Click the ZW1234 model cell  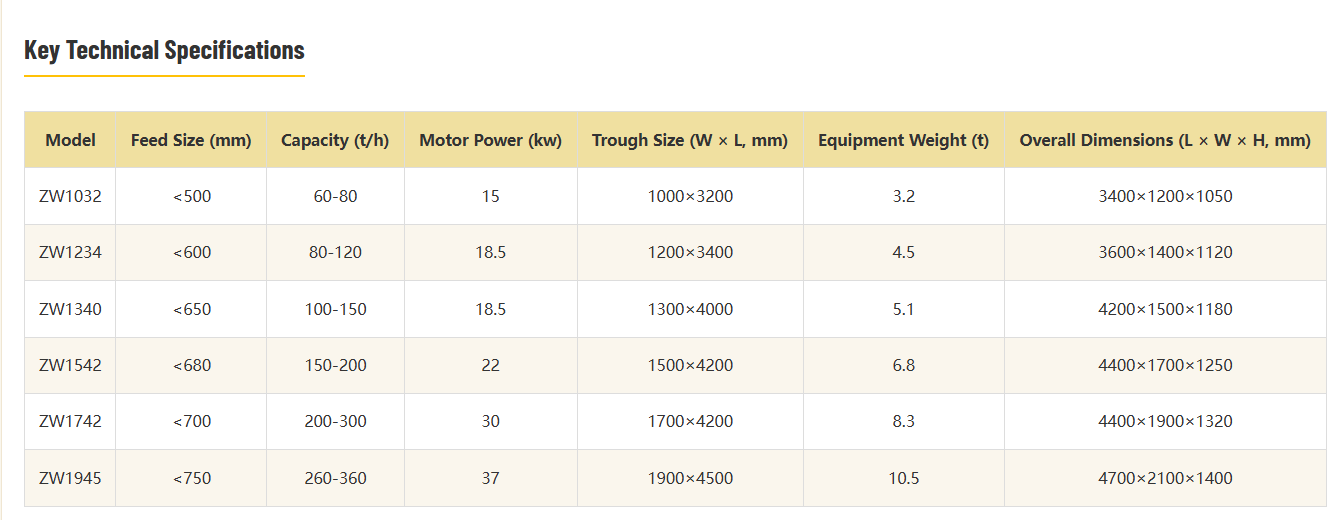[x=70, y=253]
